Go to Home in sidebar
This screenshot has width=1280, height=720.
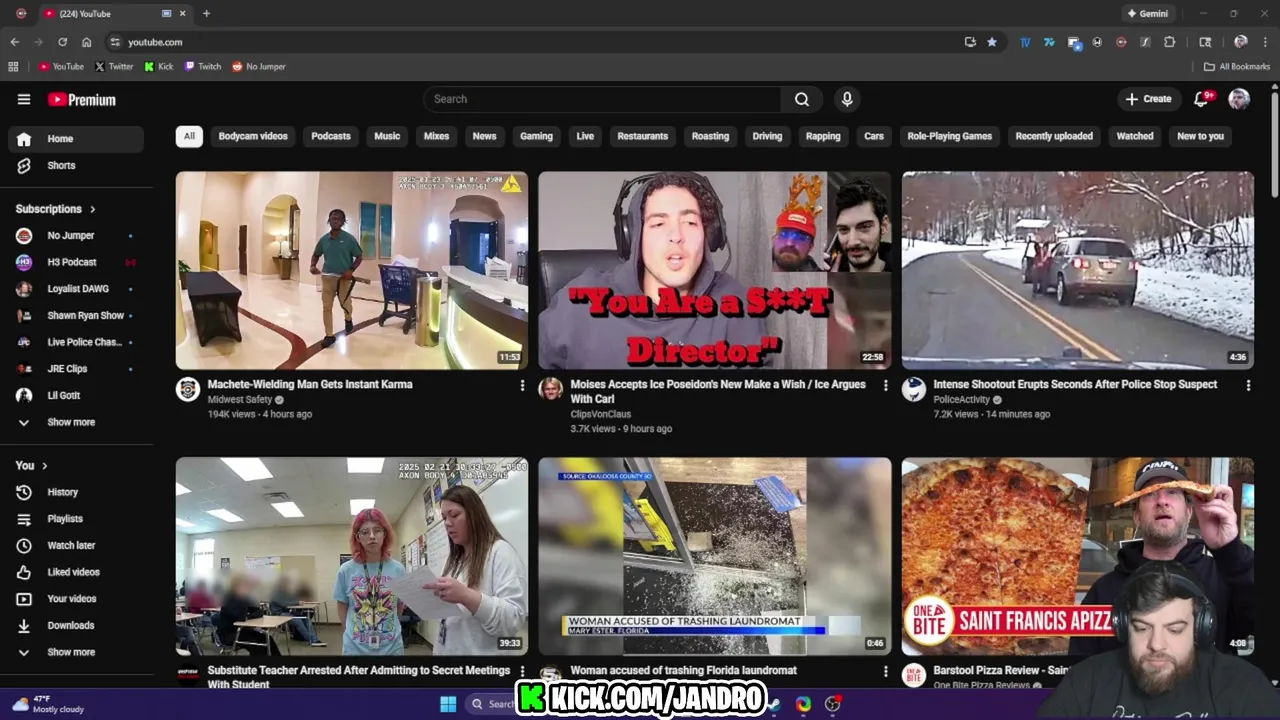(76, 139)
